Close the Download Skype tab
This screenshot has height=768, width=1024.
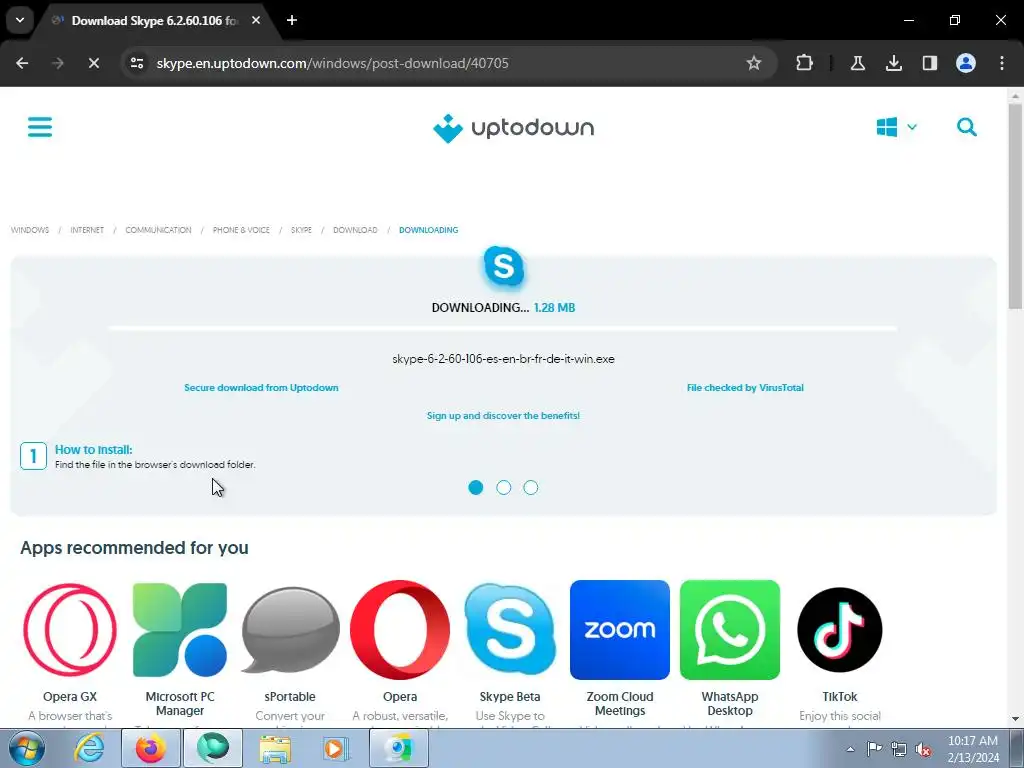click(x=256, y=20)
